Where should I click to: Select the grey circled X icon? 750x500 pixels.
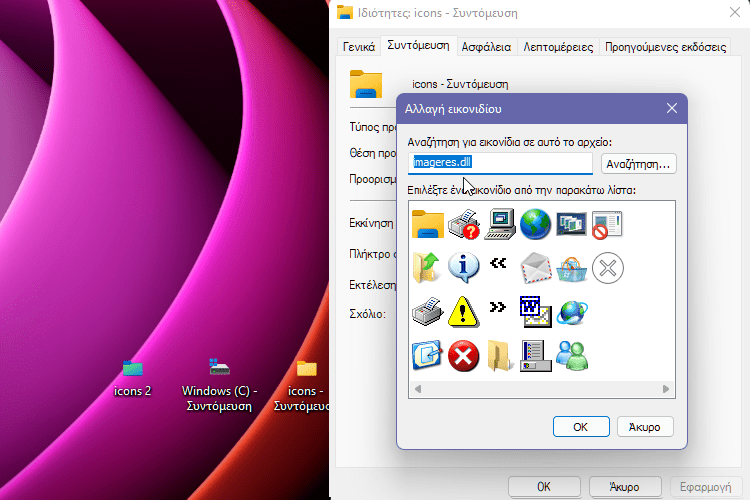click(x=607, y=268)
